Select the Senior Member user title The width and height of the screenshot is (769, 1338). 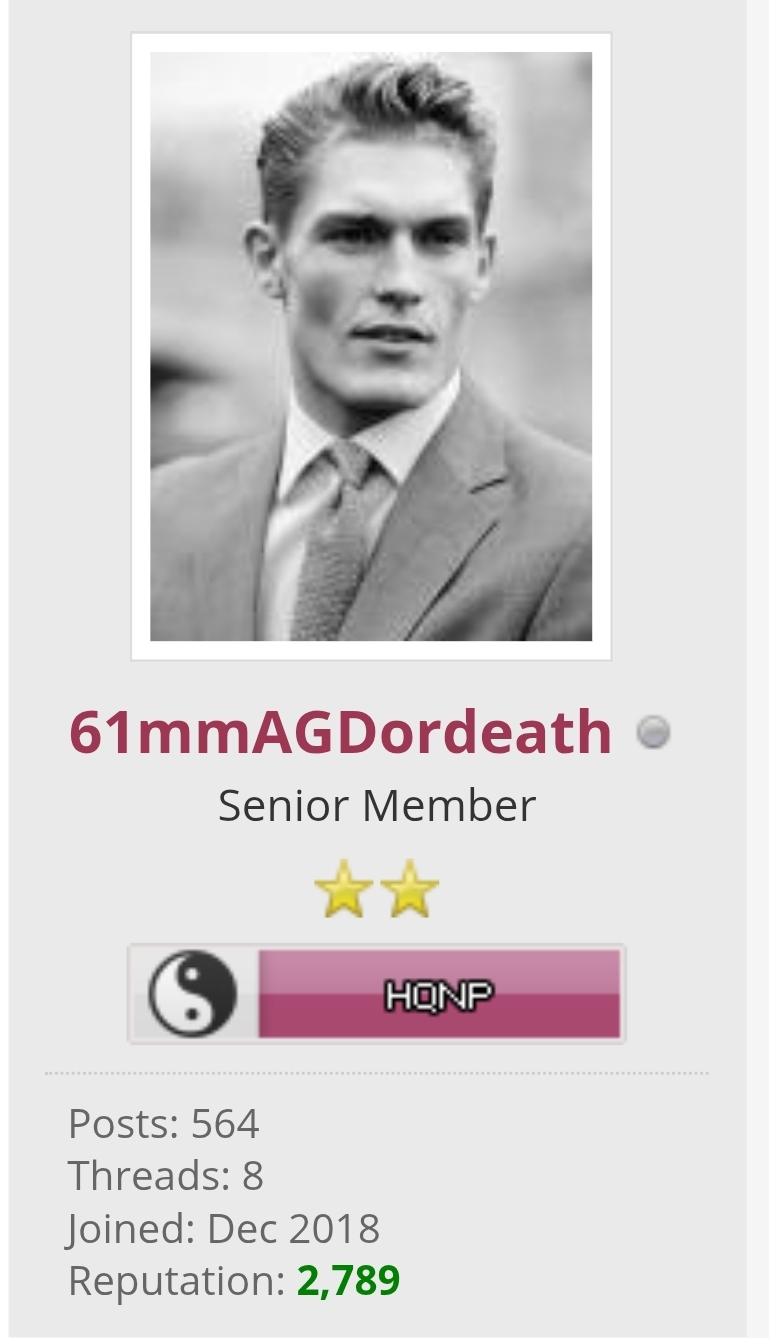[x=377, y=805]
